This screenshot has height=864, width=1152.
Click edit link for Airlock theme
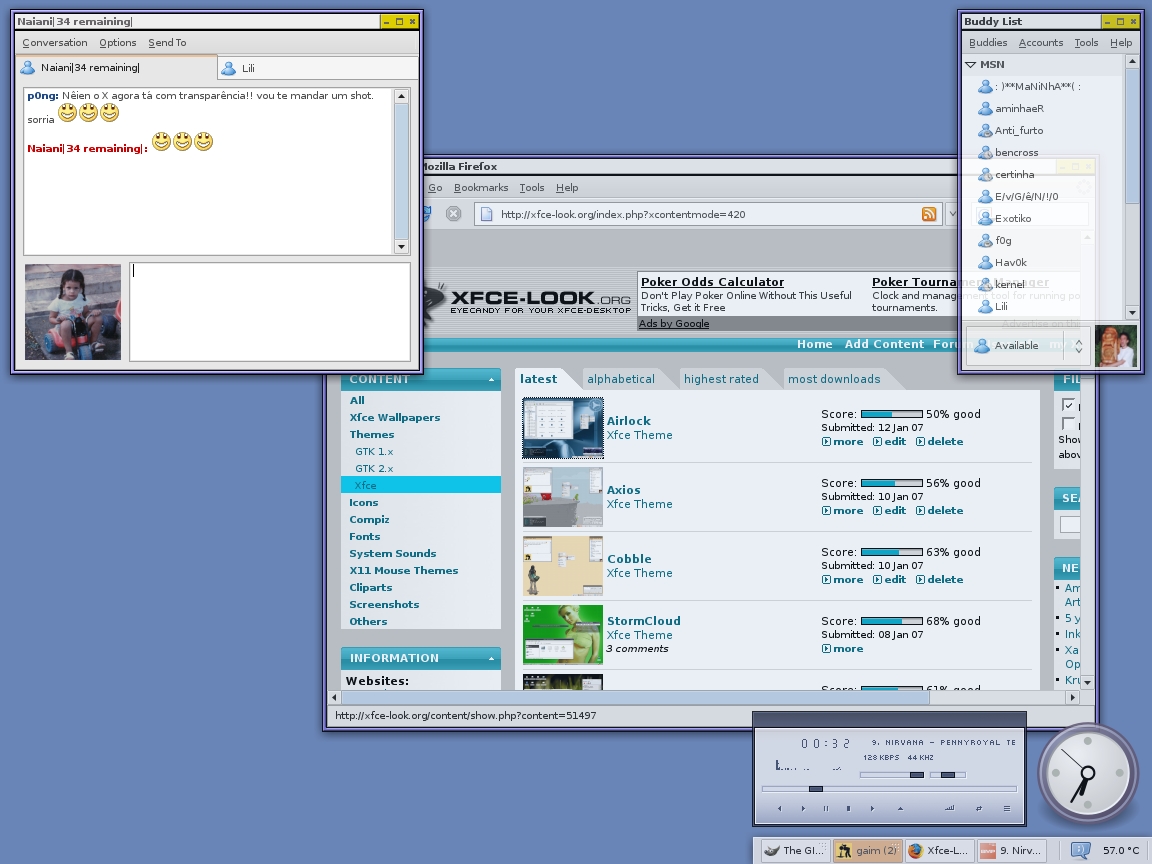(x=890, y=442)
